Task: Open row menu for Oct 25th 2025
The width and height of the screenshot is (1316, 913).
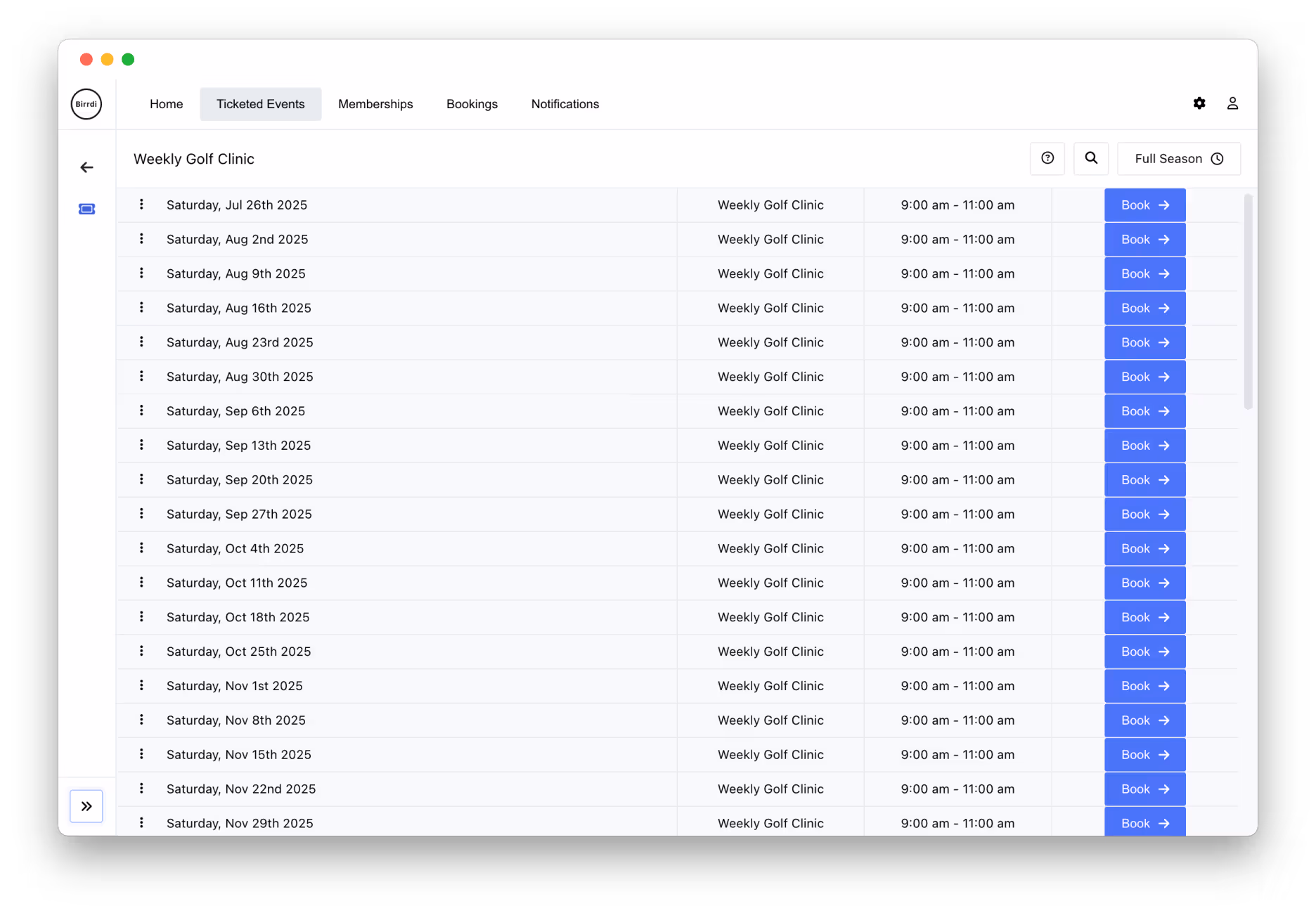Action: coord(141,651)
